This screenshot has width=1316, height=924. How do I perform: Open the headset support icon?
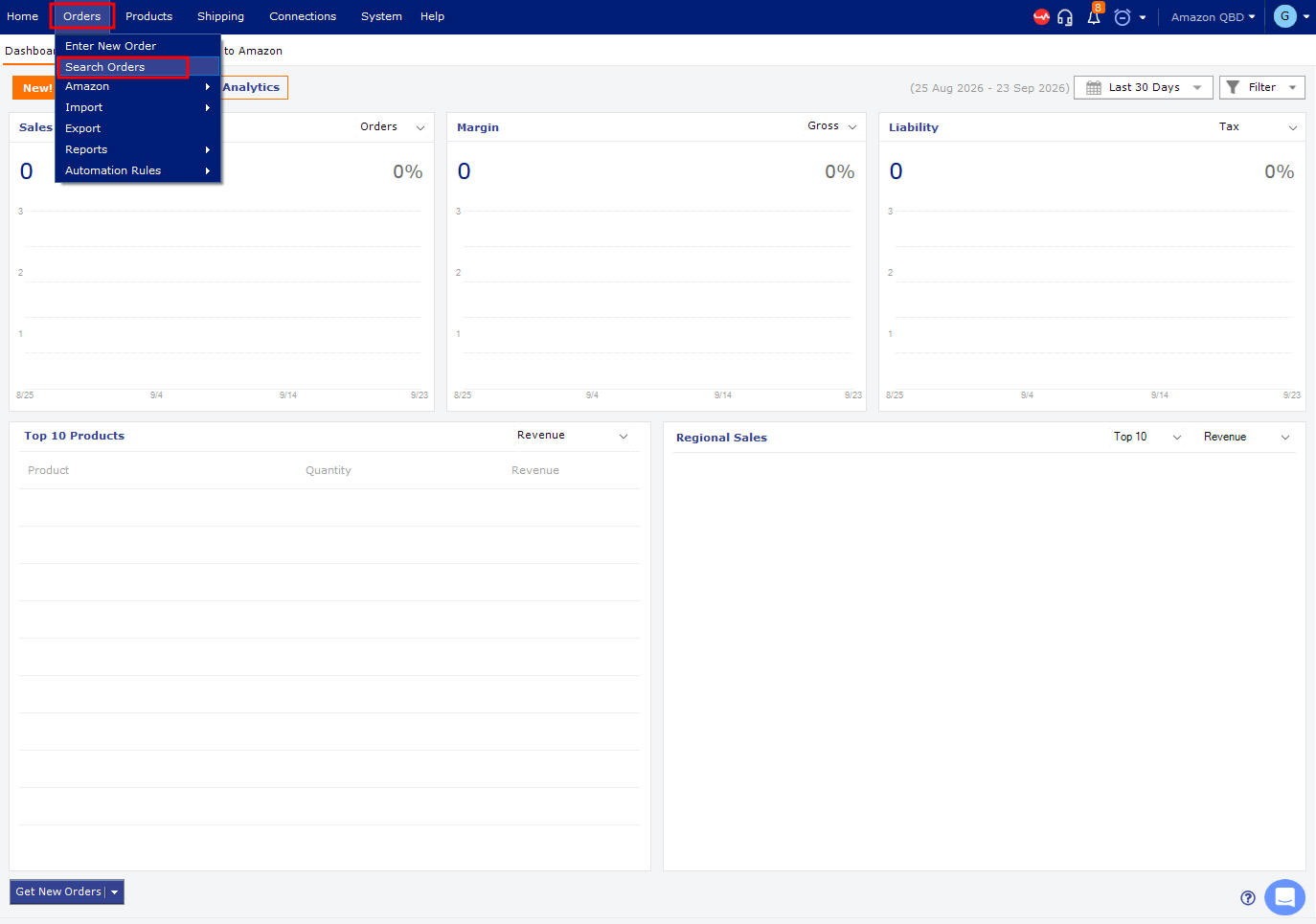(1065, 17)
